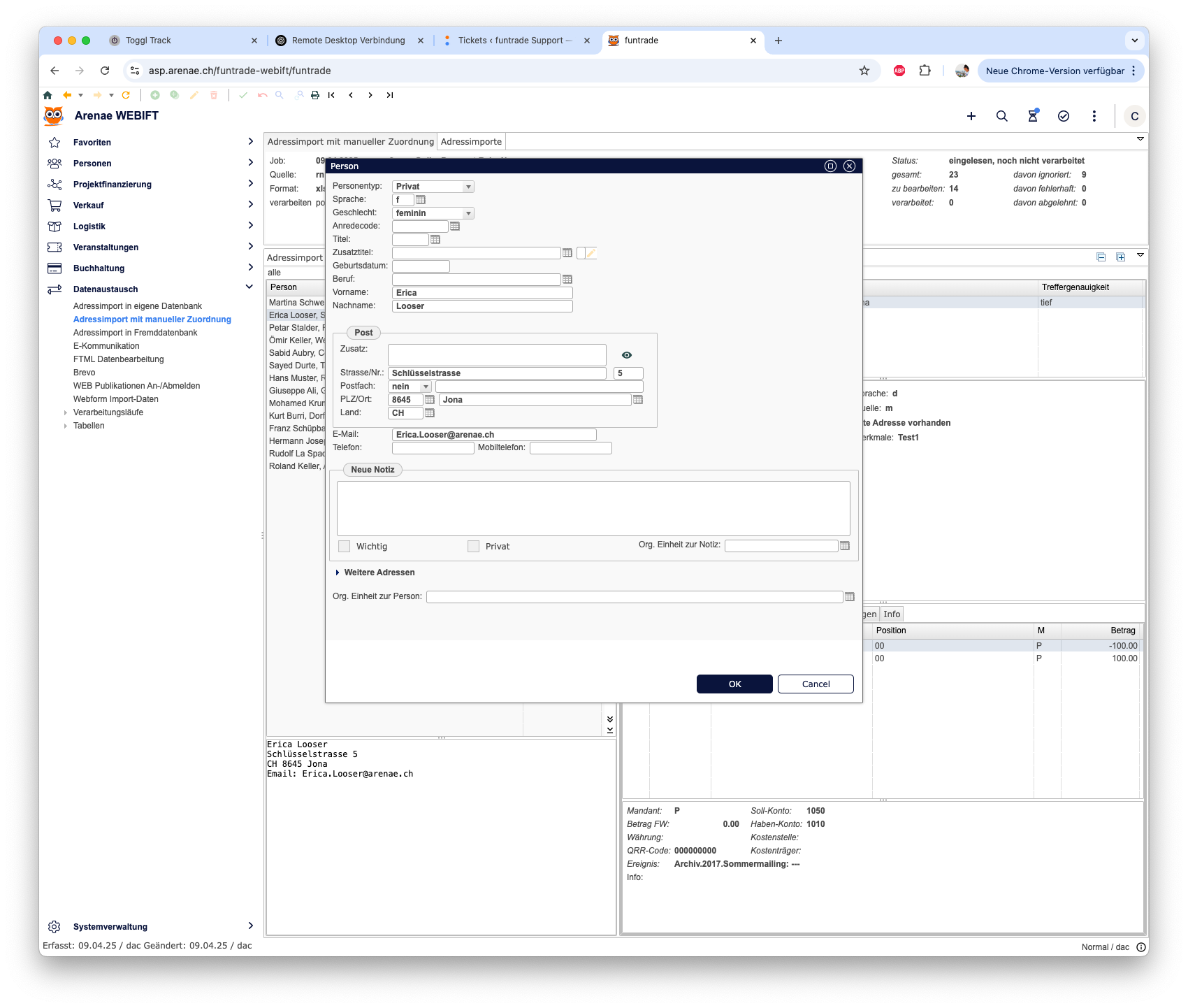Open the lookup icon beside the Land field
The width and height of the screenshot is (1188, 1008).
[x=430, y=413]
